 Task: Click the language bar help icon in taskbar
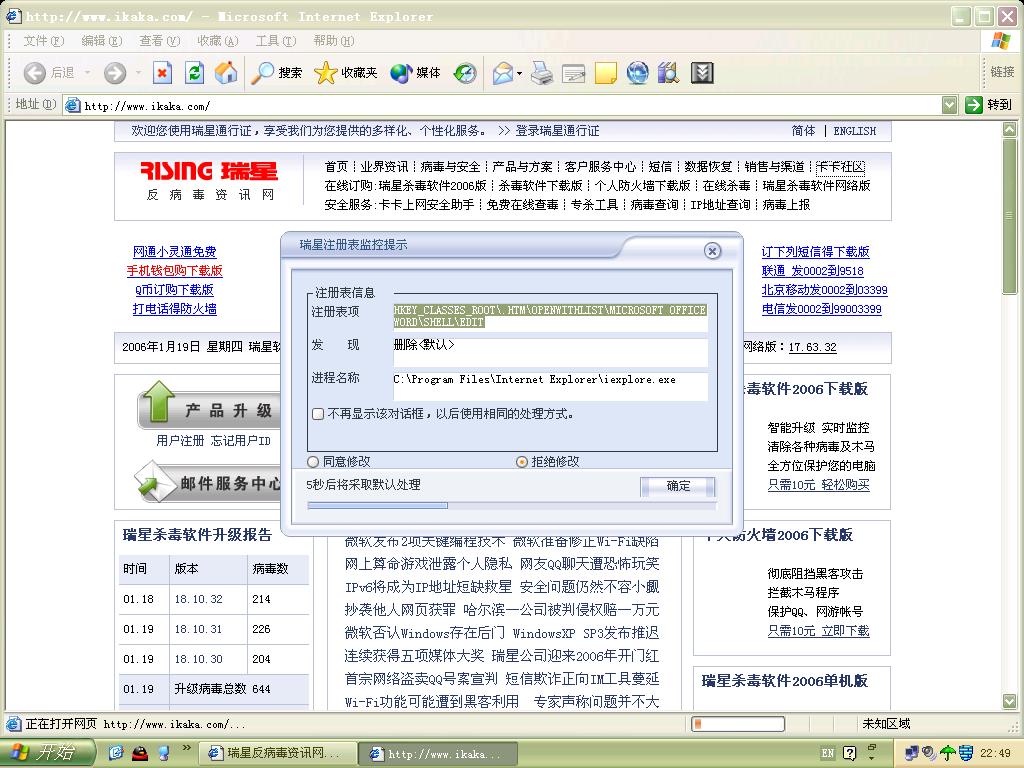(x=849, y=753)
